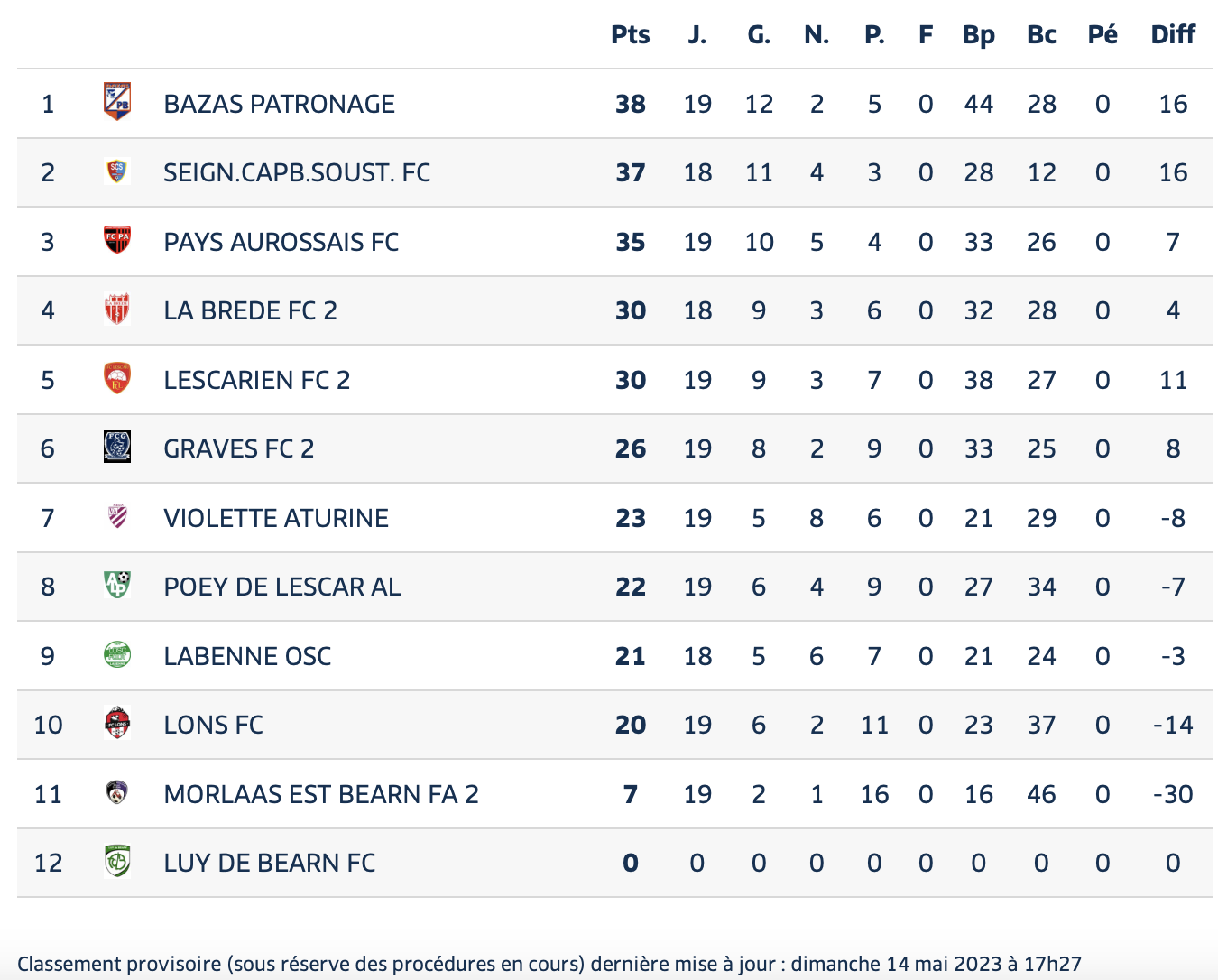This screenshot has width=1218, height=980.
Task: Click the Bazas Patronage club logo
Action: coord(117,102)
